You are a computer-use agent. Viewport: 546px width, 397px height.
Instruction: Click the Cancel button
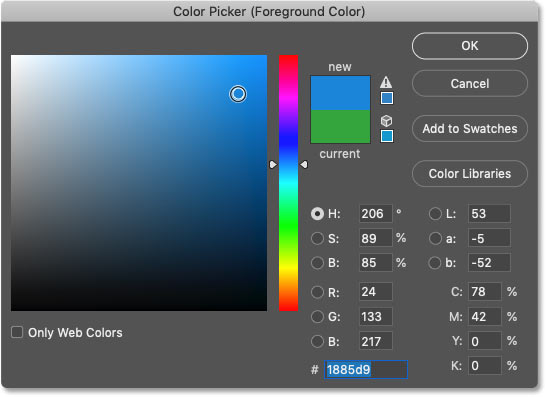click(x=470, y=84)
